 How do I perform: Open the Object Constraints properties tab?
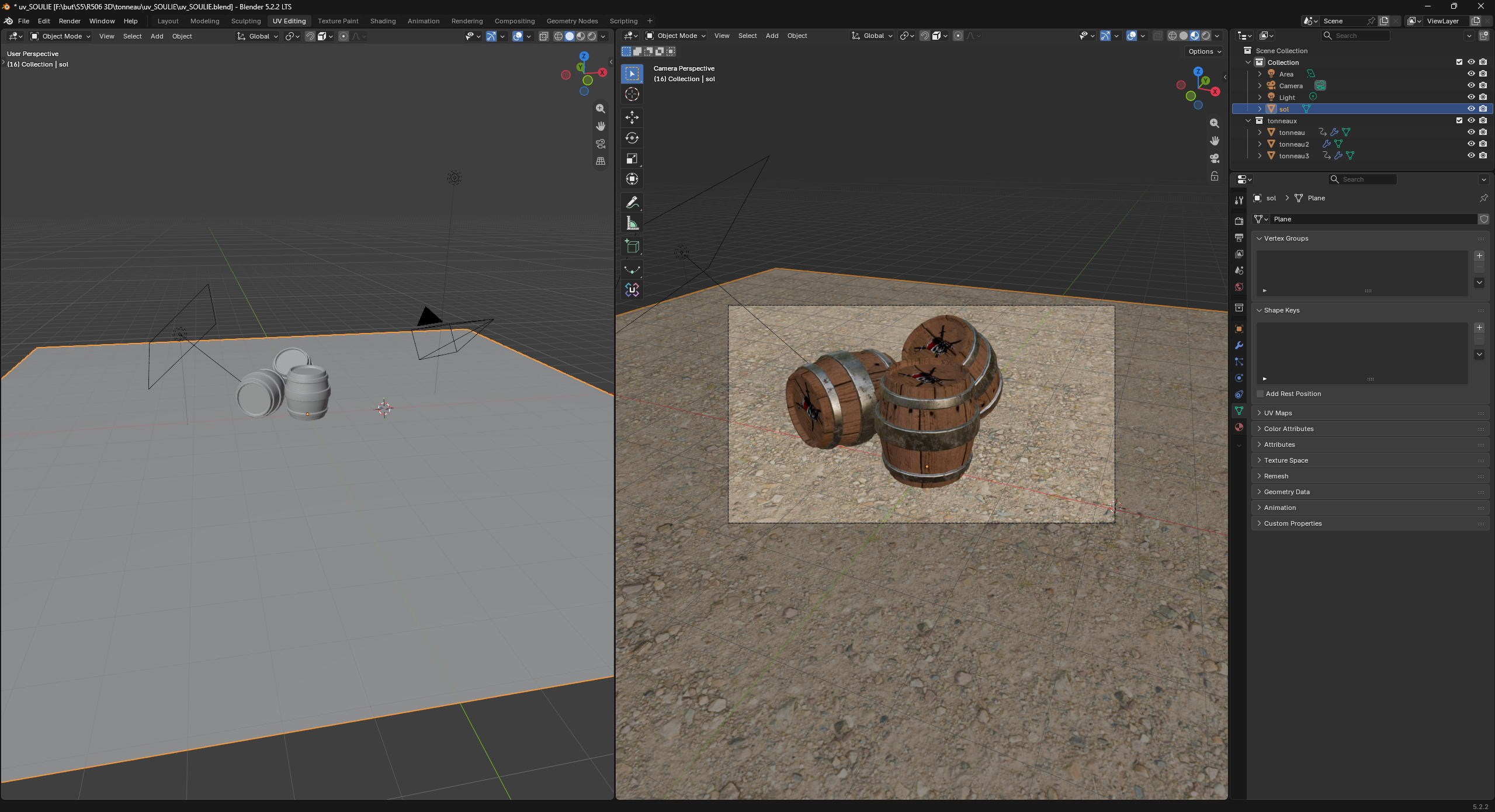(1239, 394)
